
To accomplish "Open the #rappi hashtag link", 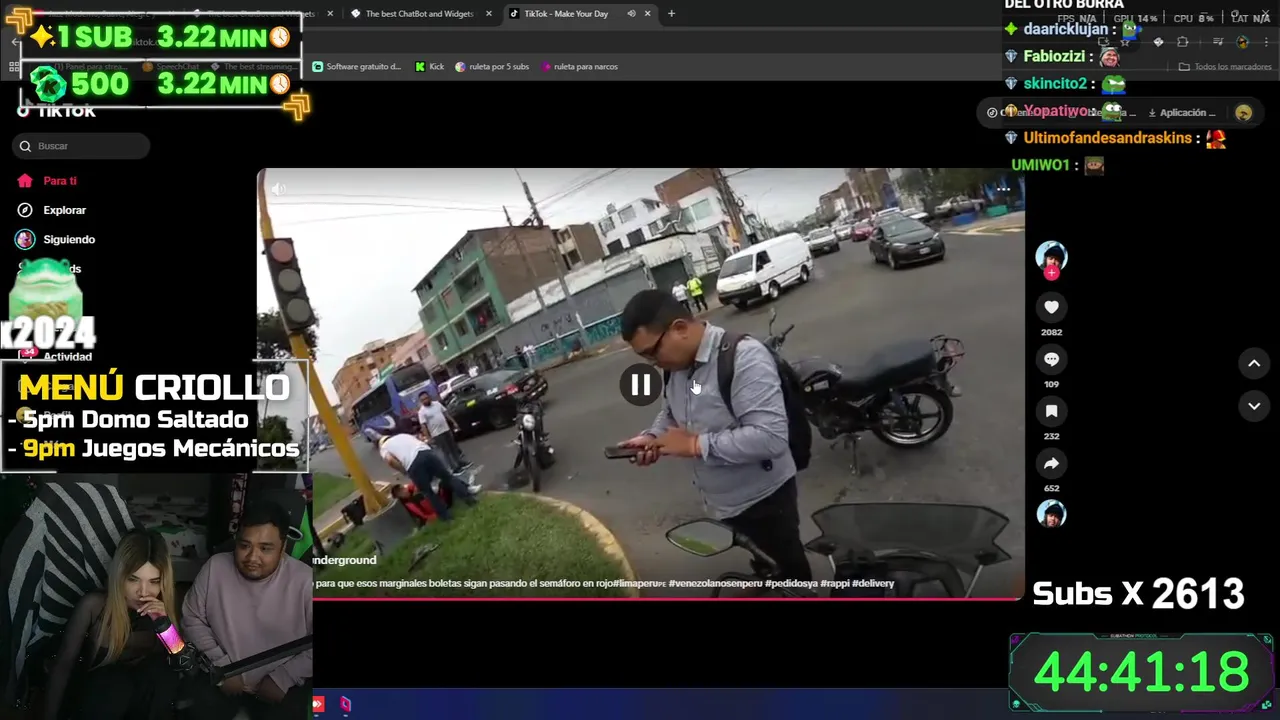I will [x=834, y=583].
